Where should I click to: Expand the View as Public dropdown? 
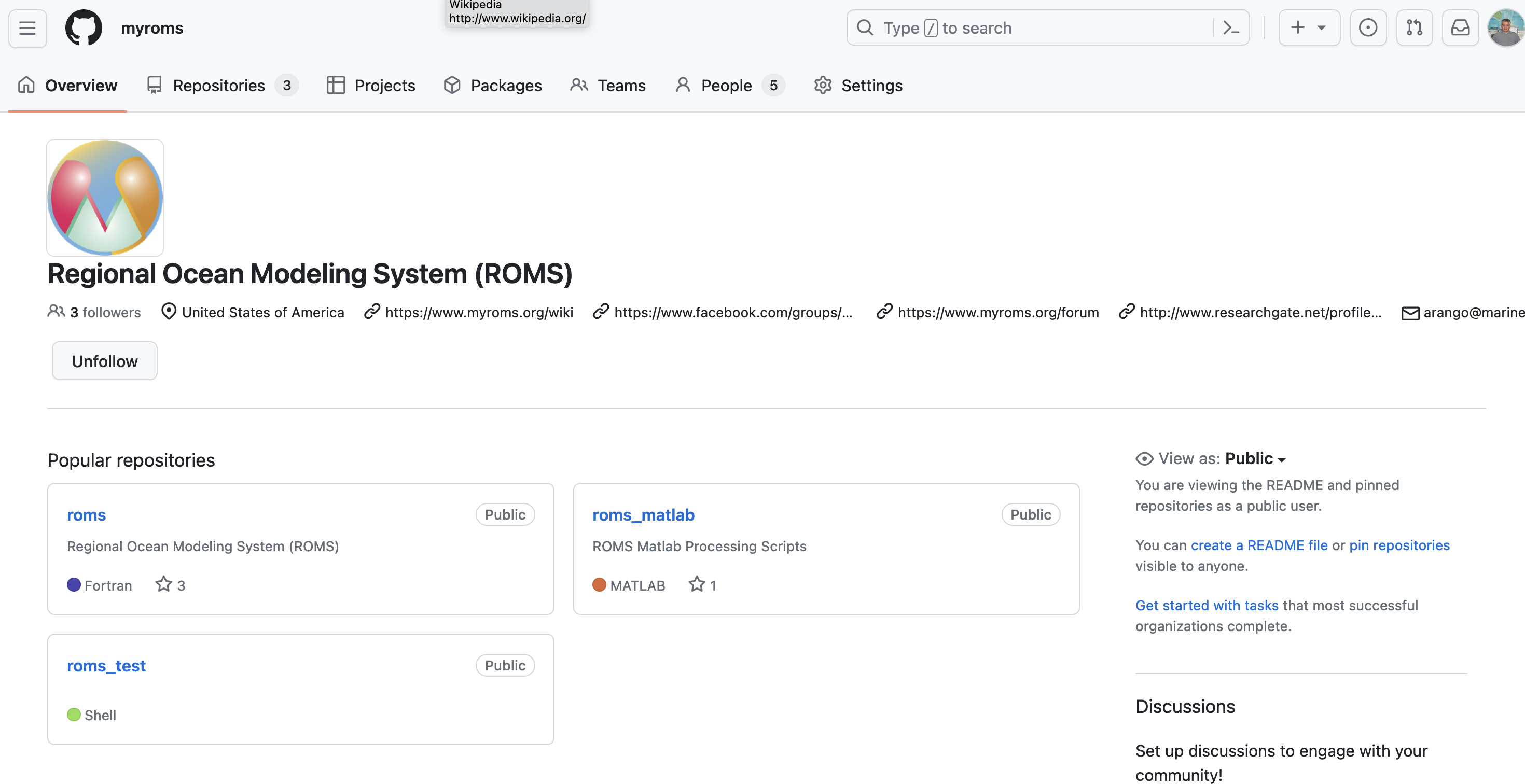(1256, 458)
